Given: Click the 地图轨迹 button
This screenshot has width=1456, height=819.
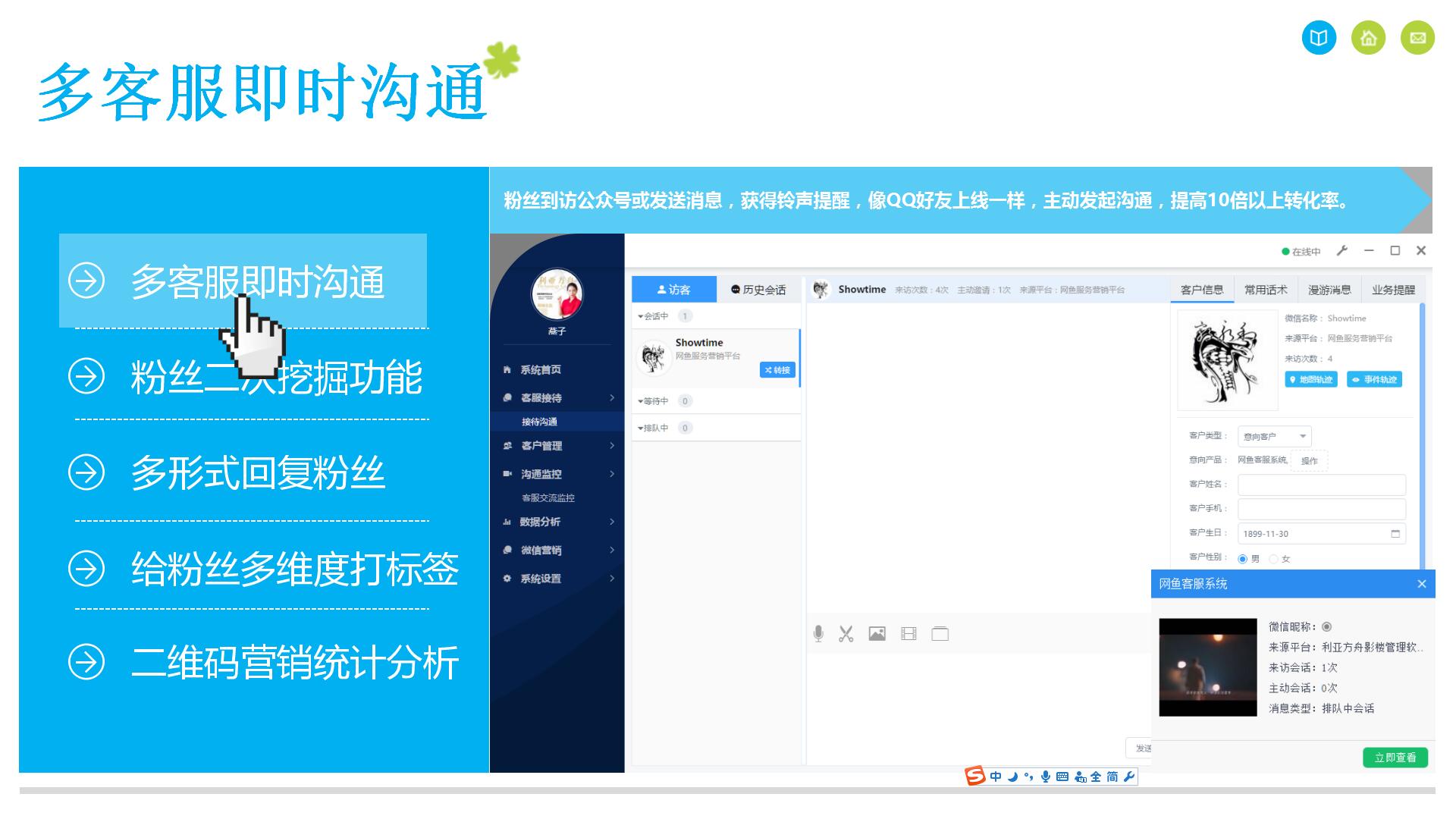Looking at the screenshot, I should pyautogui.click(x=1310, y=379).
